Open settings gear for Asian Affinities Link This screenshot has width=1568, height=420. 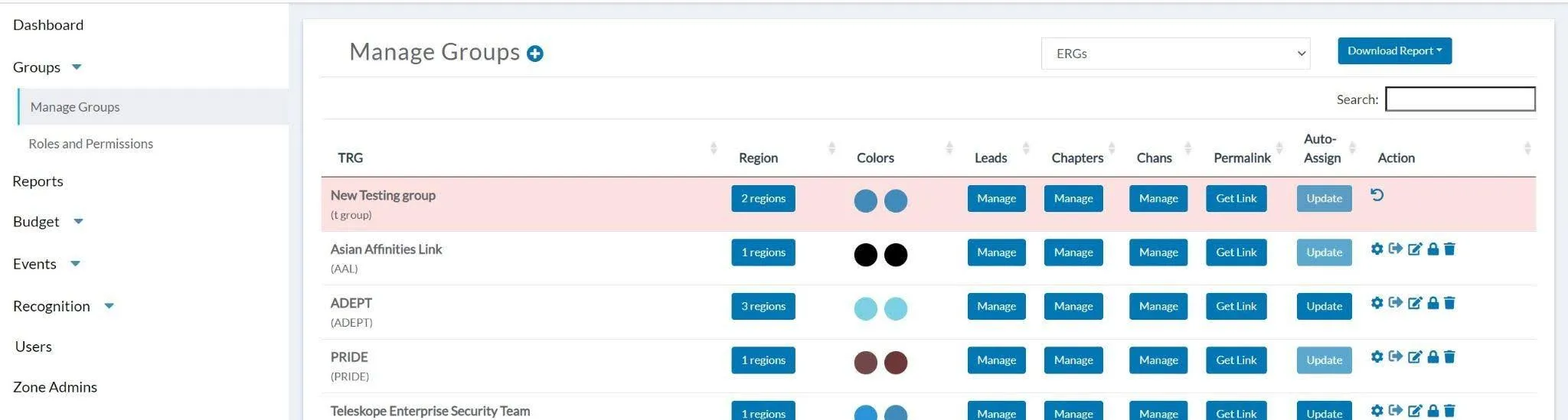(1377, 249)
